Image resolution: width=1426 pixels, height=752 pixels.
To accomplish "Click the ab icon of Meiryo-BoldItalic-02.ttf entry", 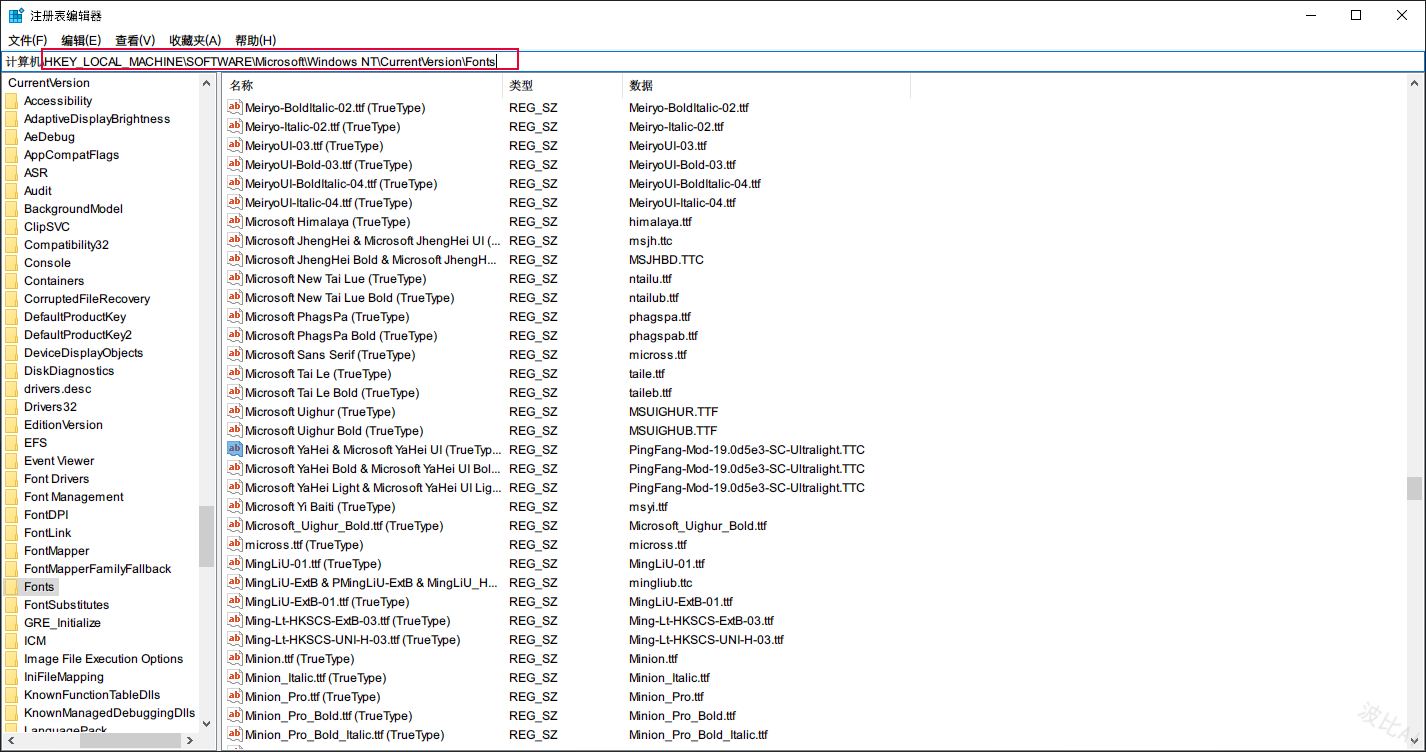I will click(235, 107).
